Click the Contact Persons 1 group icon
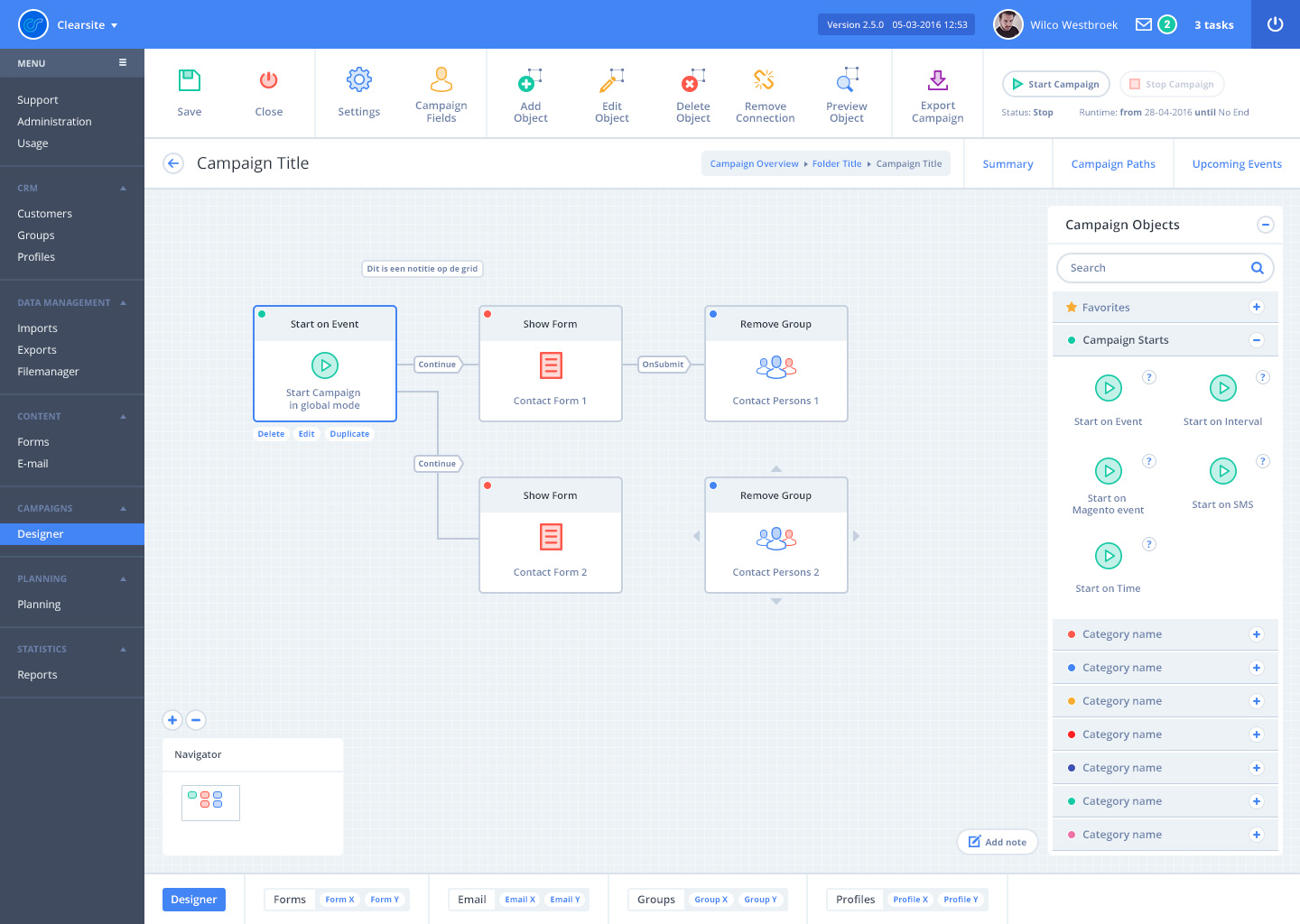The height and width of the screenshot is (924, 1300). pos(776,366)
